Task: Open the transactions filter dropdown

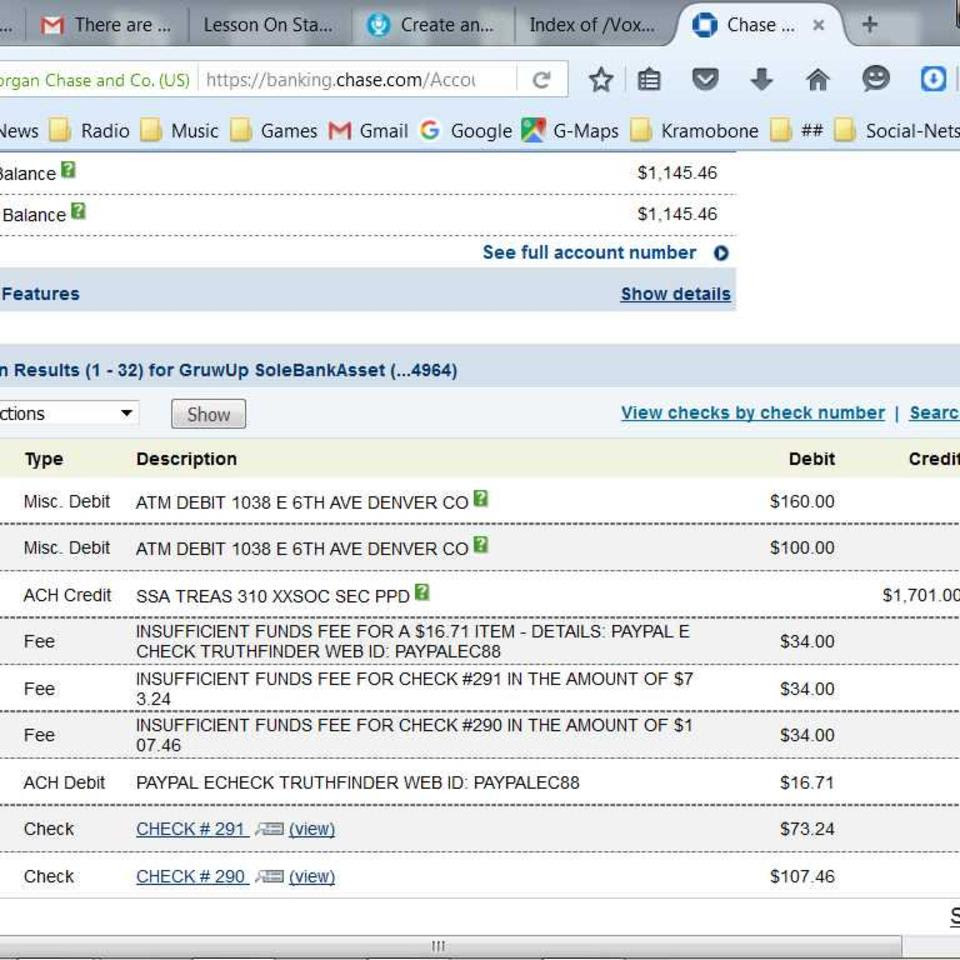Action: (69, 413)
